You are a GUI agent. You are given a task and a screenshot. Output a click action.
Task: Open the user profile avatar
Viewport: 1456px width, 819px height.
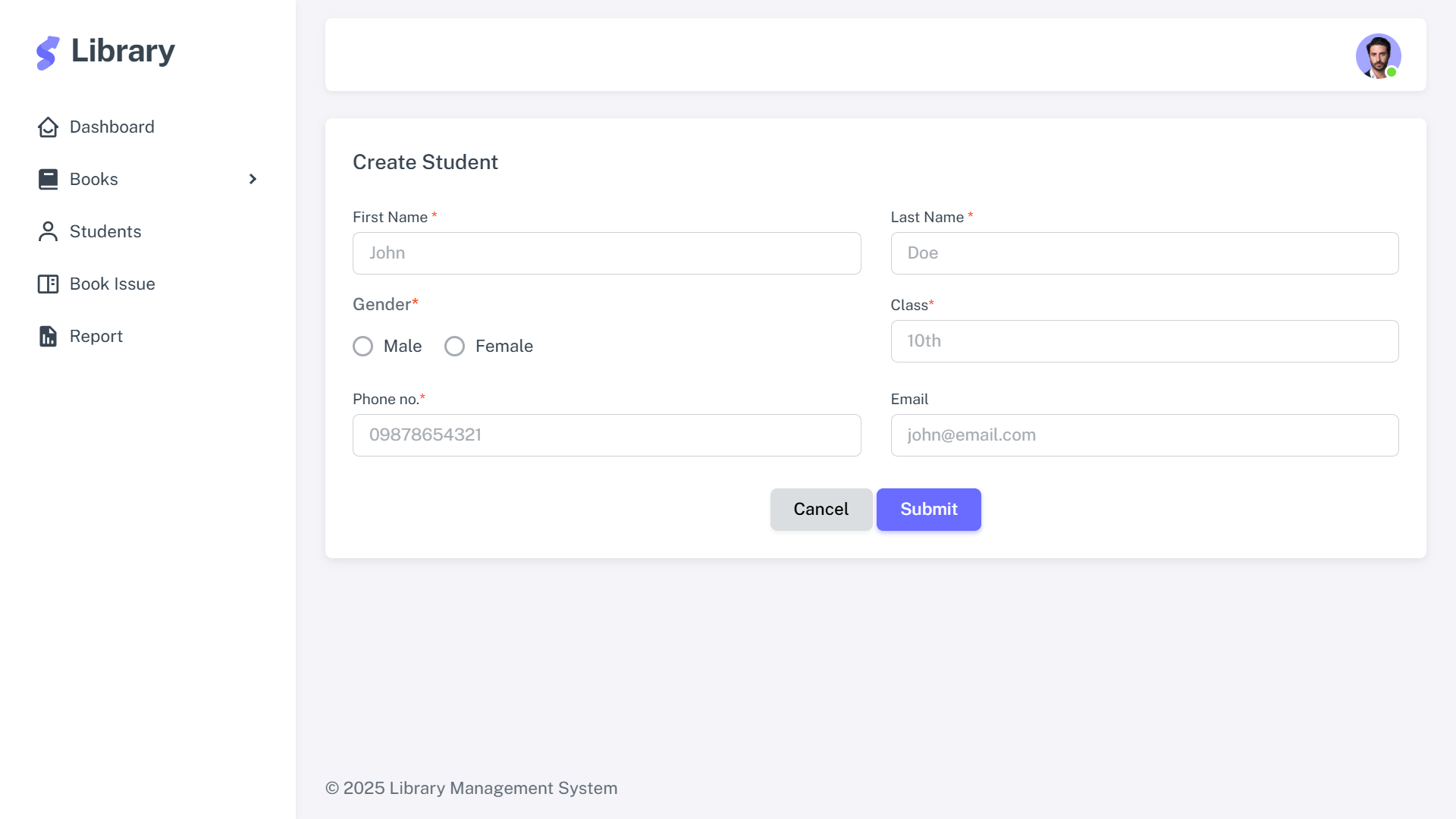click(1378, 55)
